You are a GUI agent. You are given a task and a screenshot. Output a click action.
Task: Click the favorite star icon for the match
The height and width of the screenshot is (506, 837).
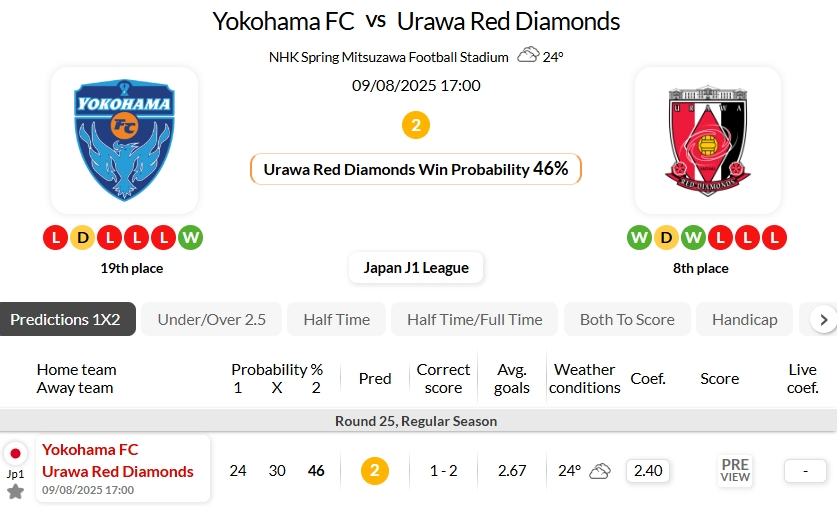pos(15,491)
